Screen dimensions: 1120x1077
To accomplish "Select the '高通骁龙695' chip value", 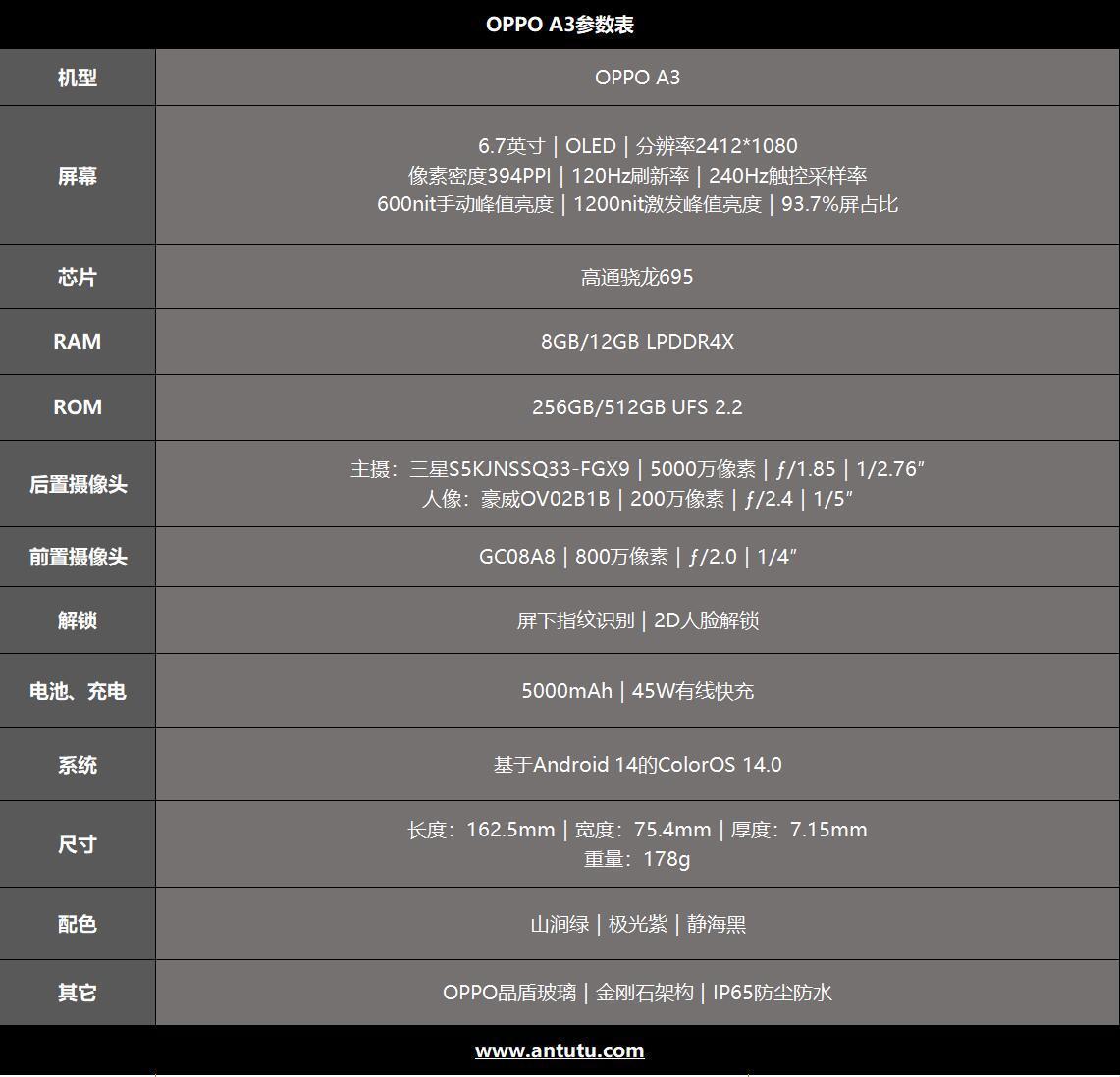I will coord(637,277).
